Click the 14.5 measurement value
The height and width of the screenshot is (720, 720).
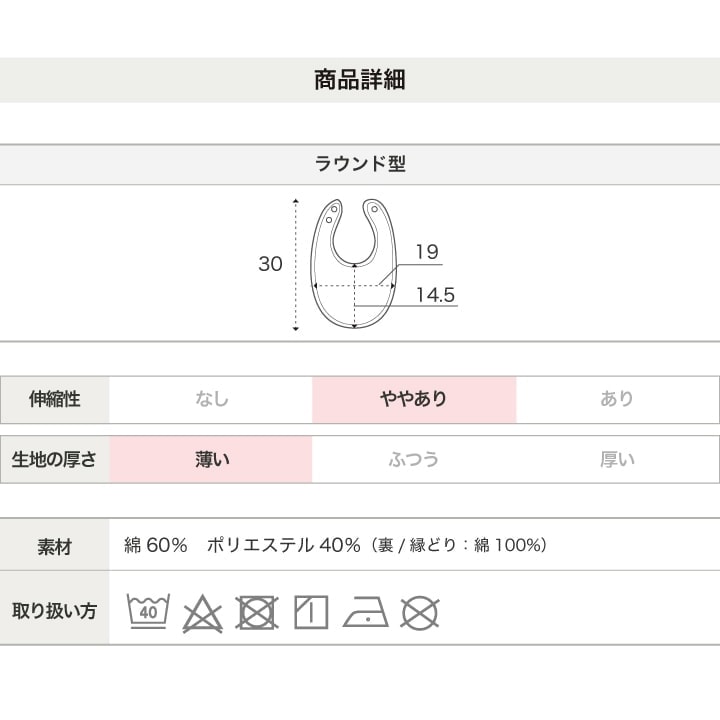coord(435,295)
